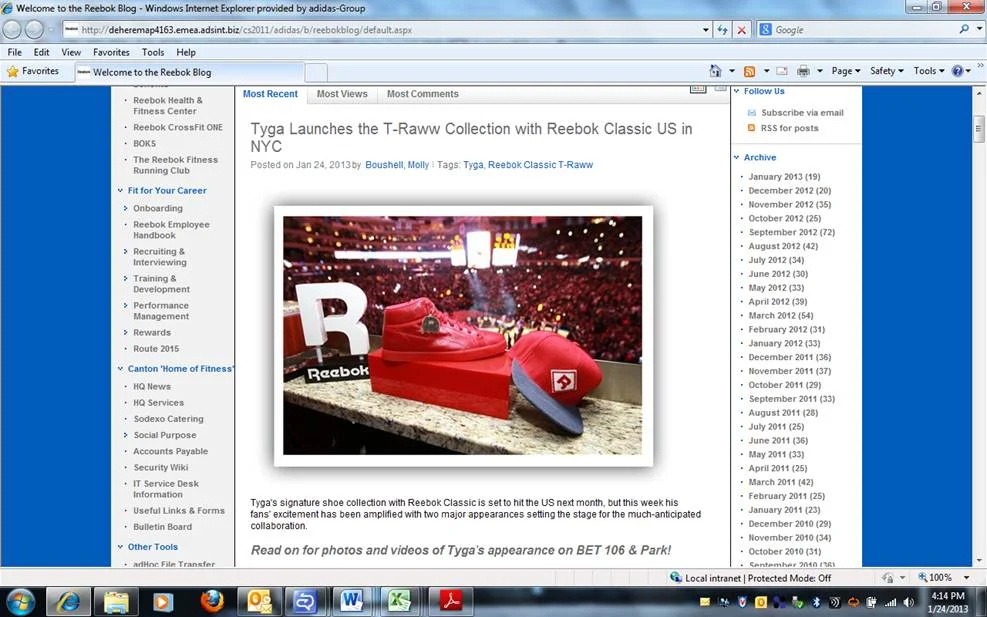Open Windows Explorer folder from taskbar

click(x=116, y=602)
